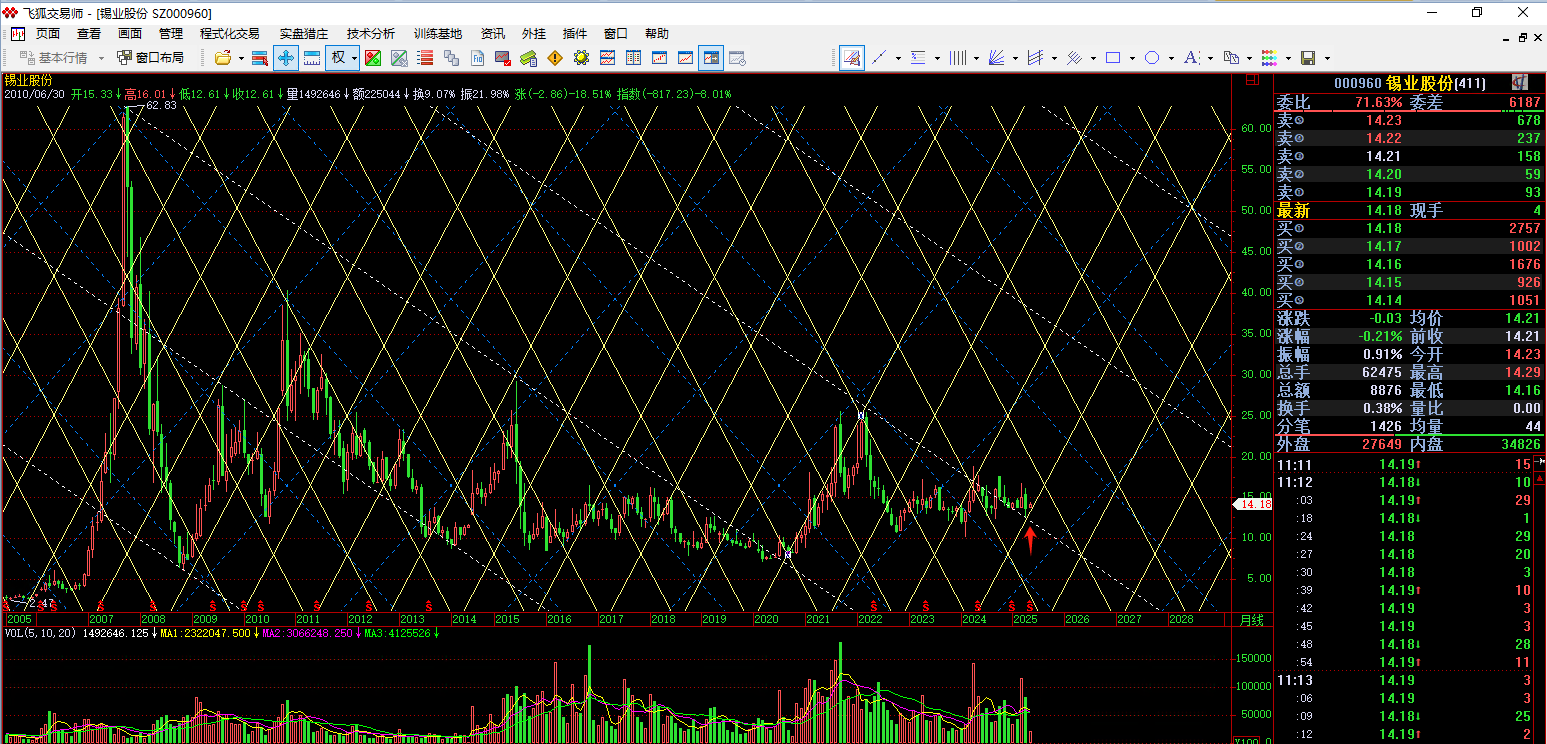Expand the 权 dropdown arrow
This screenshot has width=1547, height=744.
[354, 58]
